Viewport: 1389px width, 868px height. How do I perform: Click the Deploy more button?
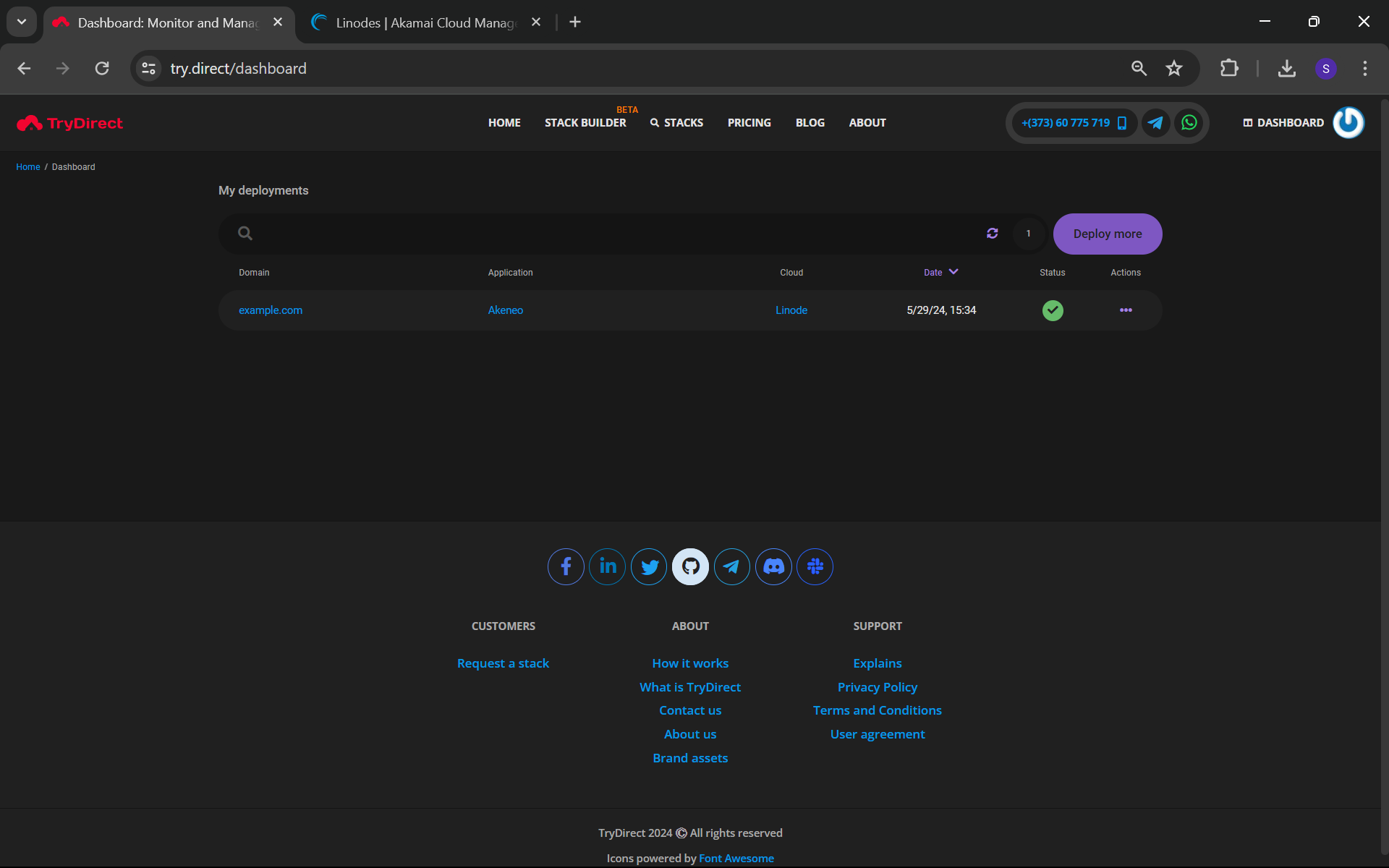click(x=1108, y=233)
